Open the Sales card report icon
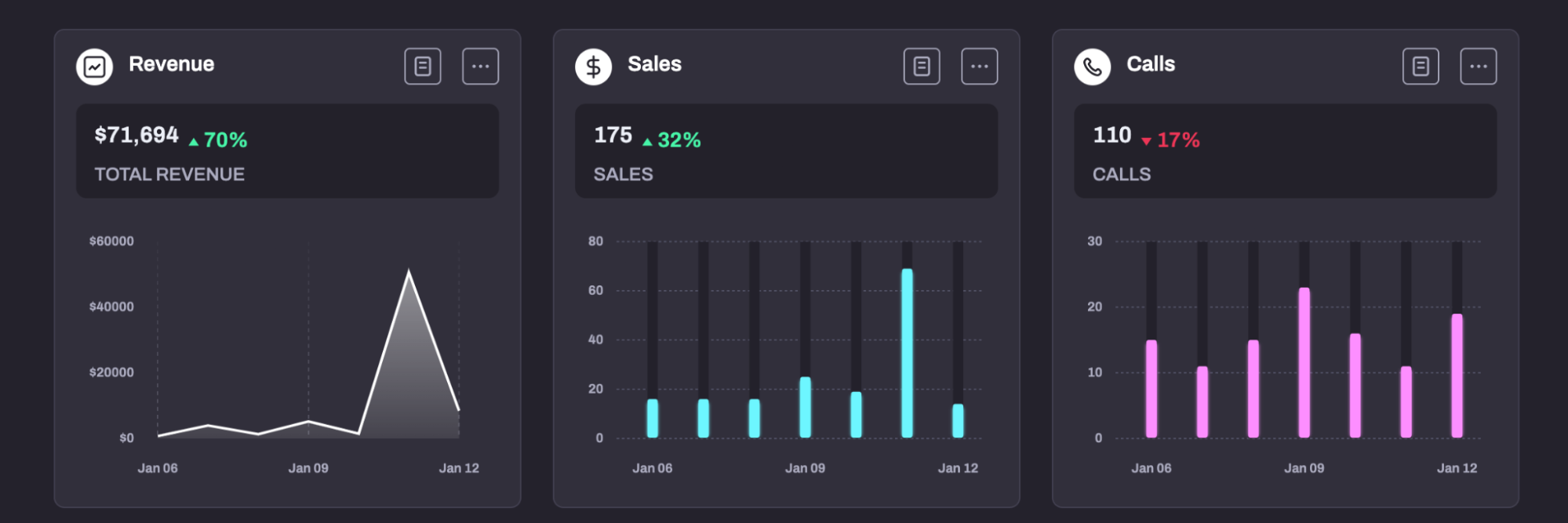The height and width of the screenshot is (523, 1568). [x=922, y=67]
